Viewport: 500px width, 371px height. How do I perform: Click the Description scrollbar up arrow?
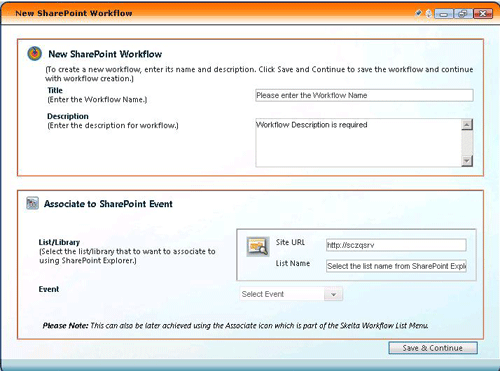coord(467,125)
